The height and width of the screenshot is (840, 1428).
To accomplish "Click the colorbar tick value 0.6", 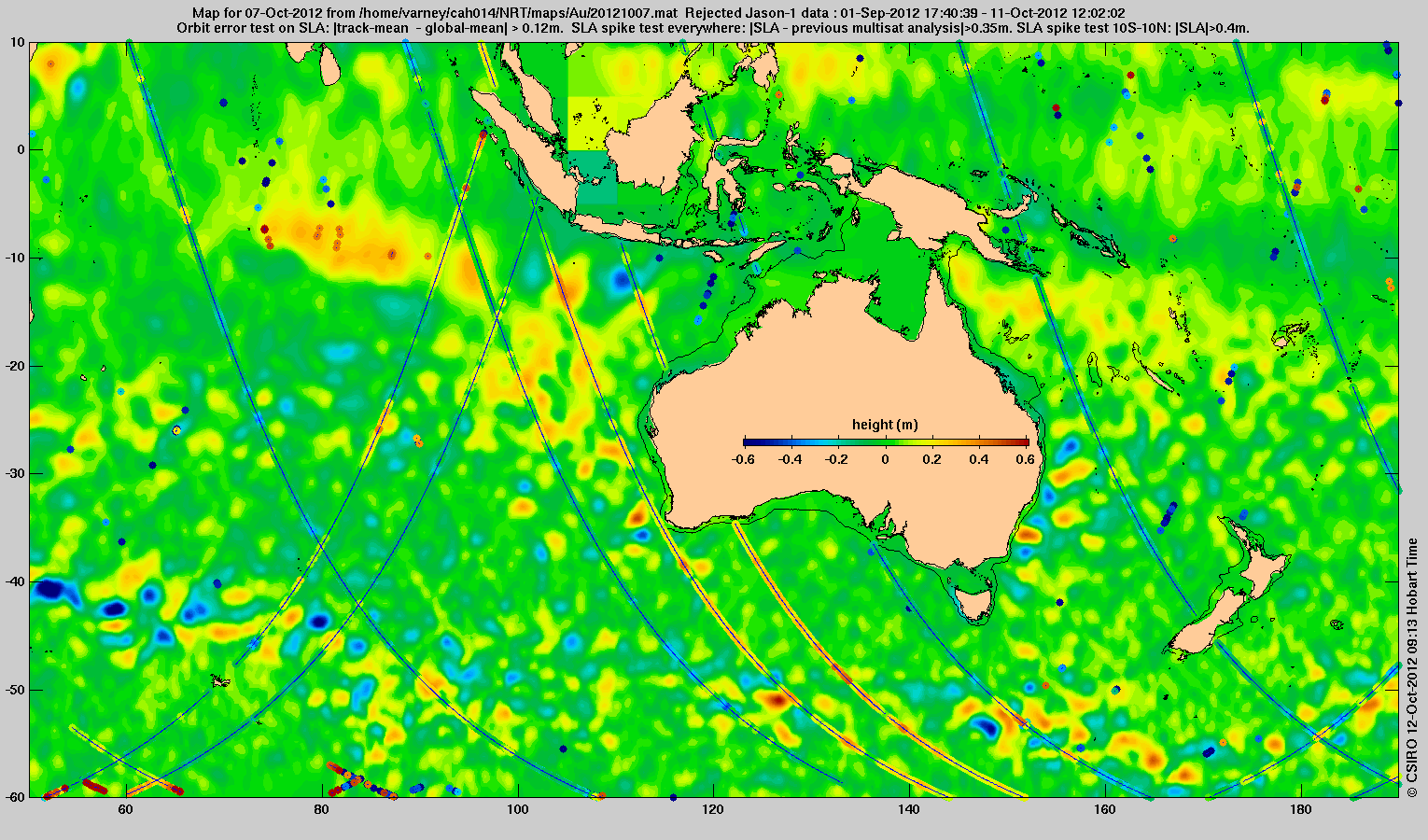I will coord(1028,459).
